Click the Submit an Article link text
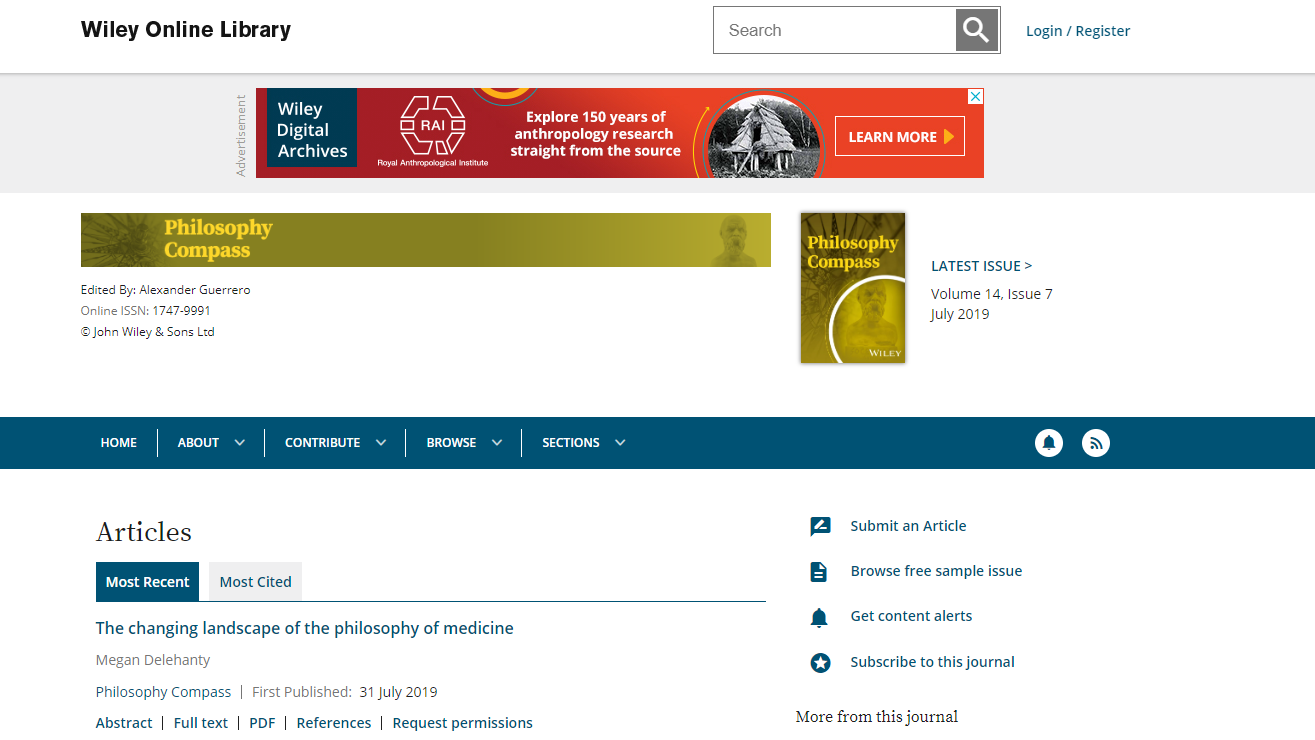The image size is (1315, 740). click(908, 526)
